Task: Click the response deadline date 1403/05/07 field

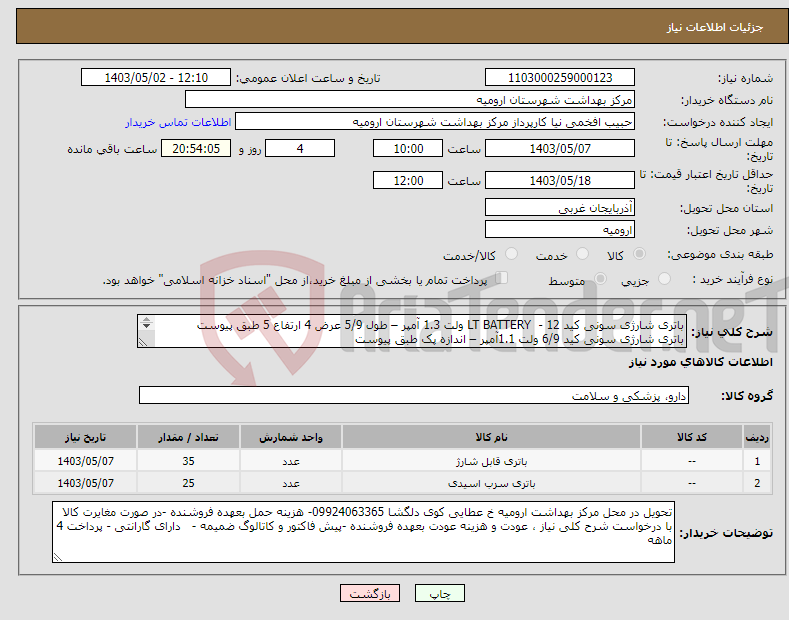Action: click(x=560, y=148)
